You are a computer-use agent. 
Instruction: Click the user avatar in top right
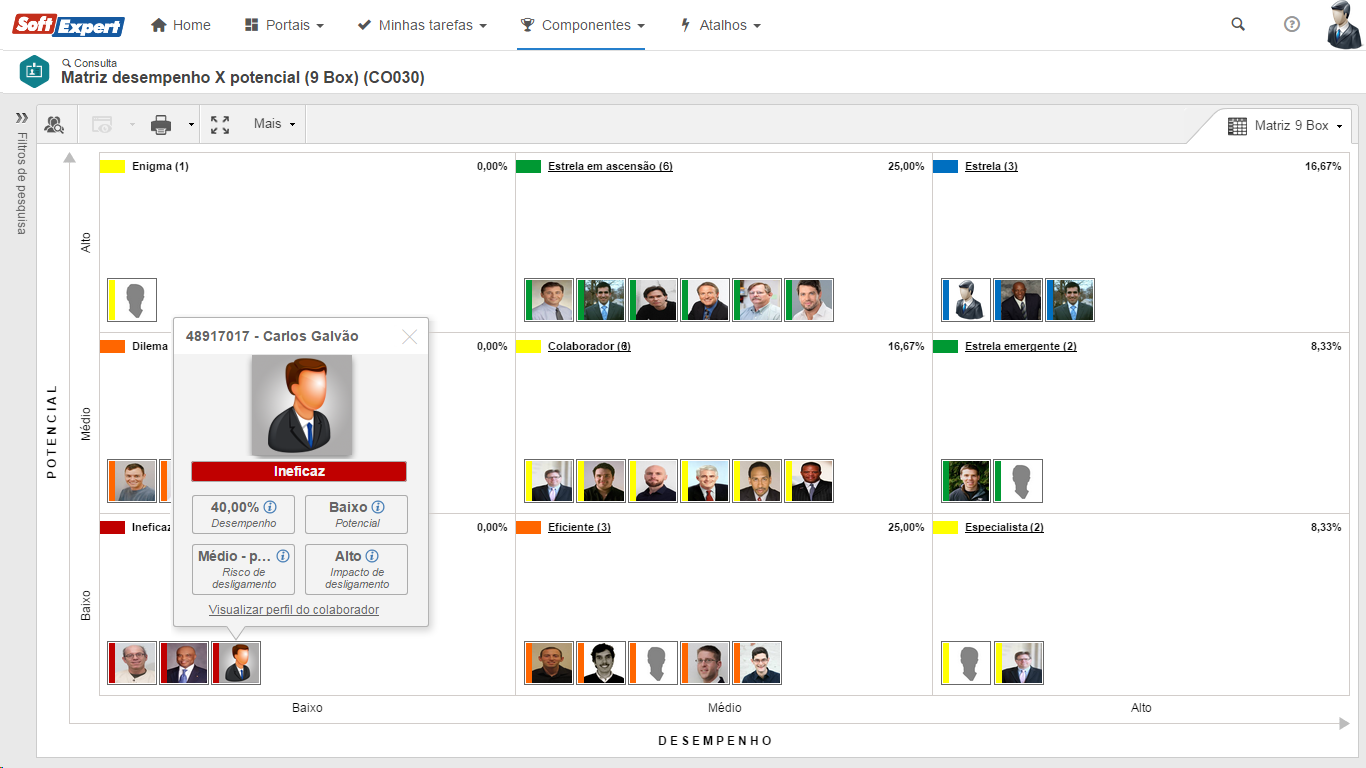pos(1344,25)
